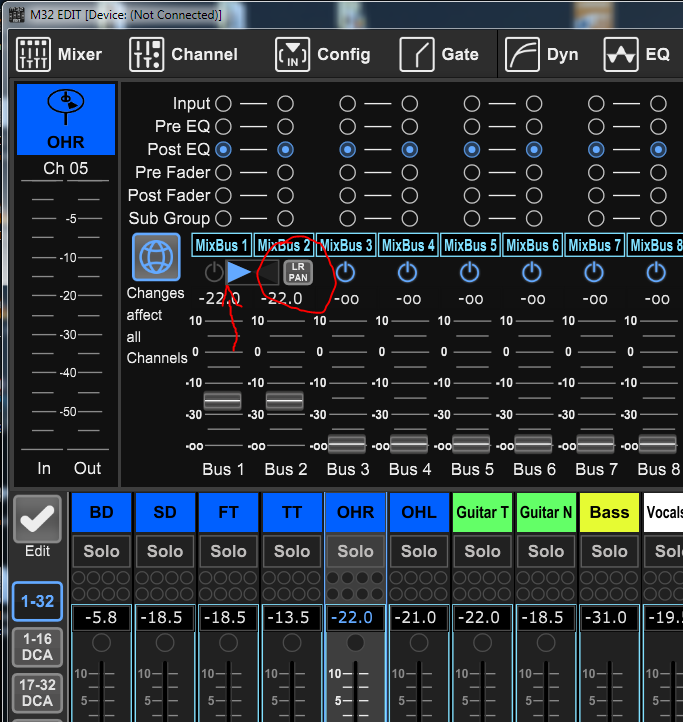Select the Bass channel strip
Viewport: 683px width, 722px height.
click(609, 512)
